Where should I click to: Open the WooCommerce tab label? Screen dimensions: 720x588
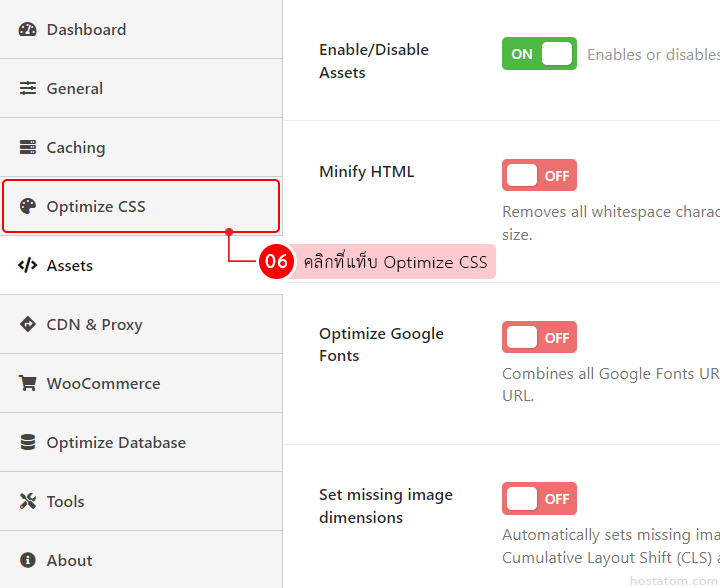[x=103, y=384]
